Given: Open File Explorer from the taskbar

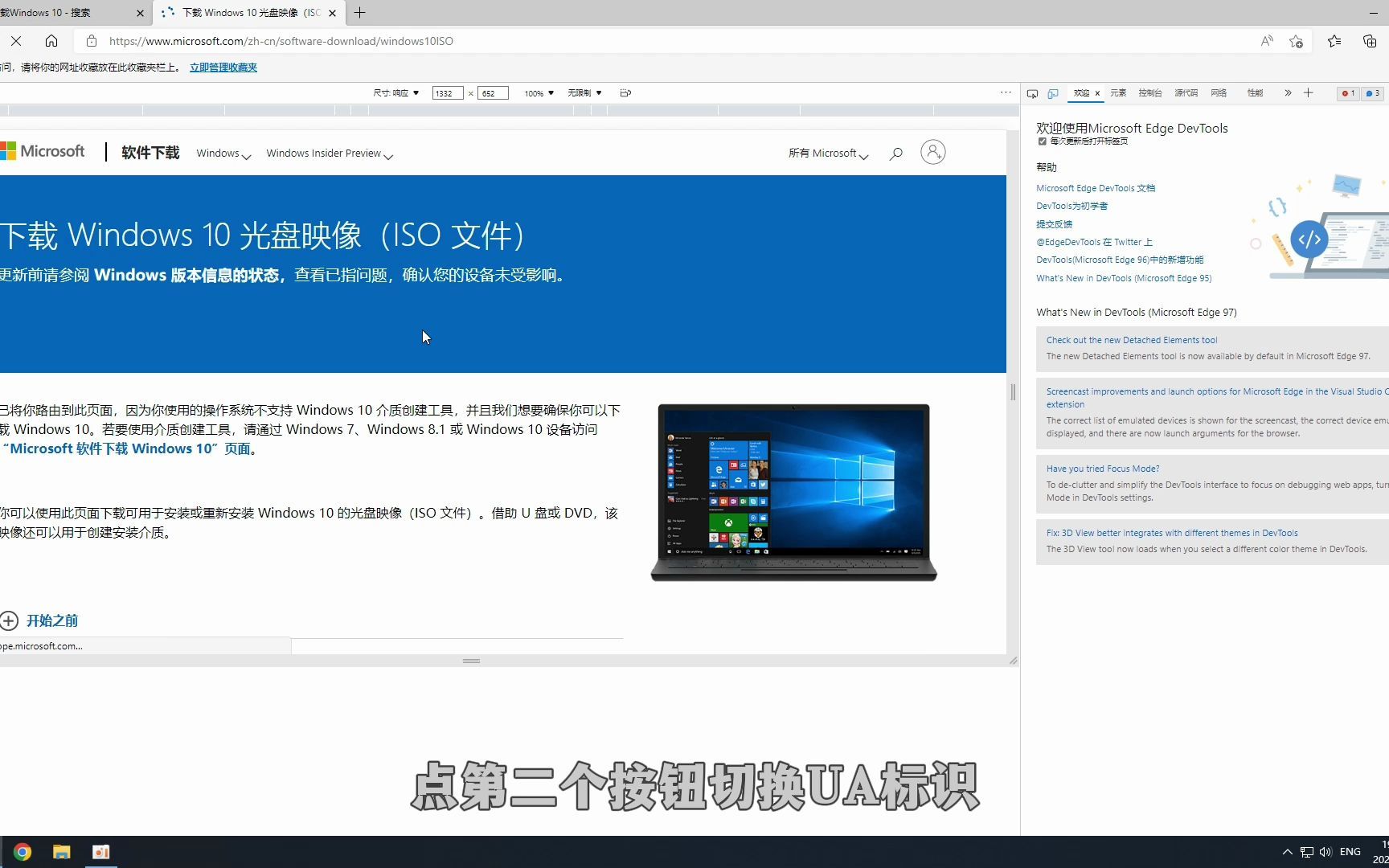Looking at the screenshot, I should tap(62, 852).
